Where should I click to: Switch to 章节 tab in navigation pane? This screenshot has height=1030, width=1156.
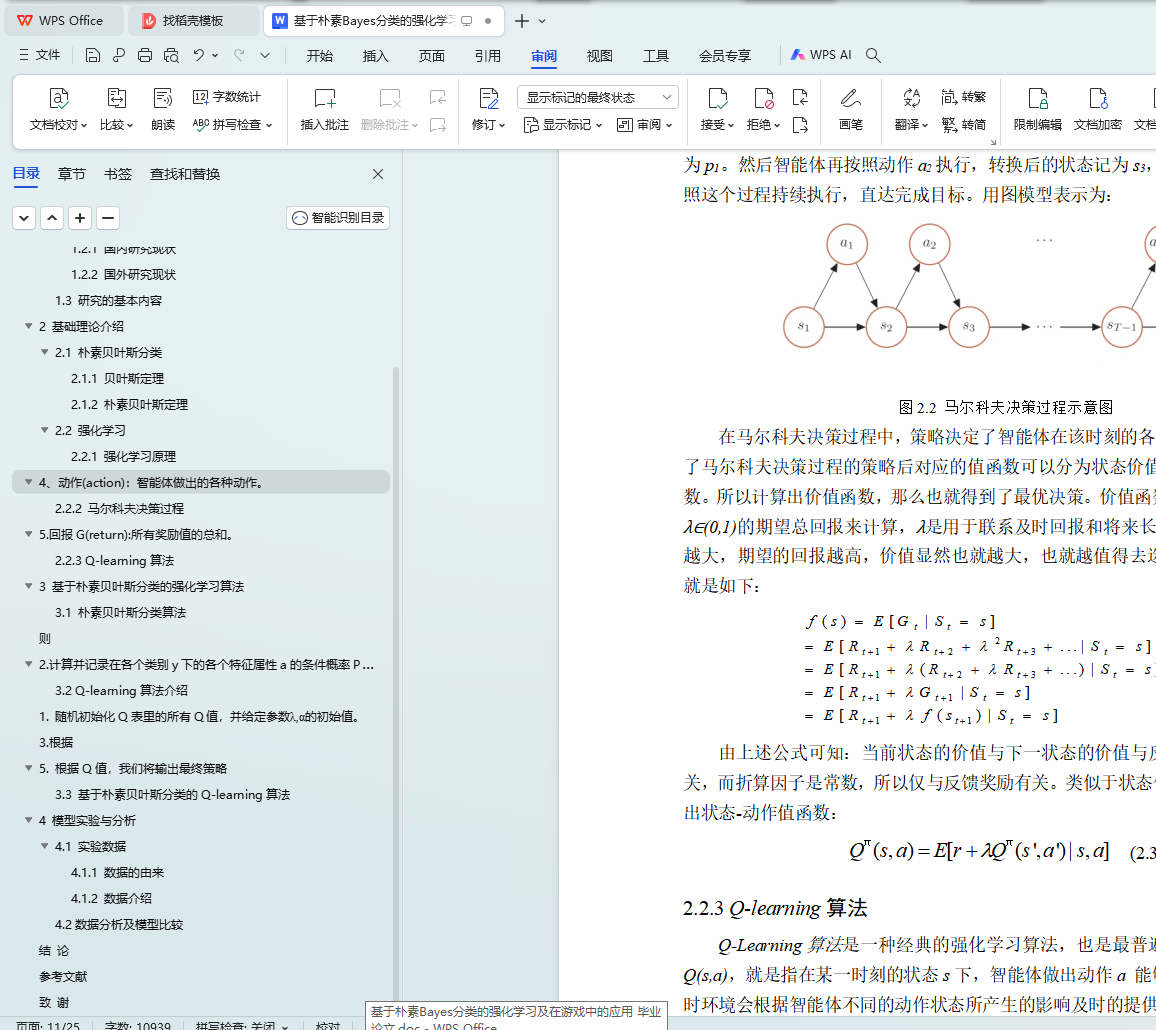72,174
